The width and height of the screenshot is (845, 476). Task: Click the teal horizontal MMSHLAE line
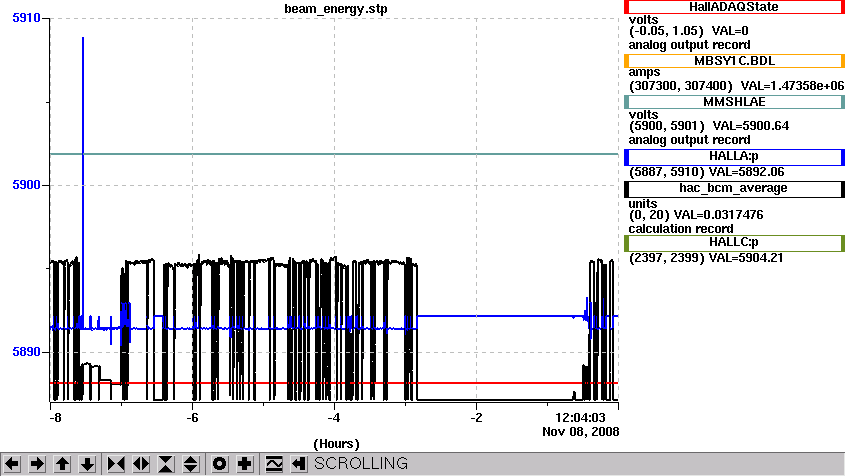pyautogui.click(x=334, y=154)
